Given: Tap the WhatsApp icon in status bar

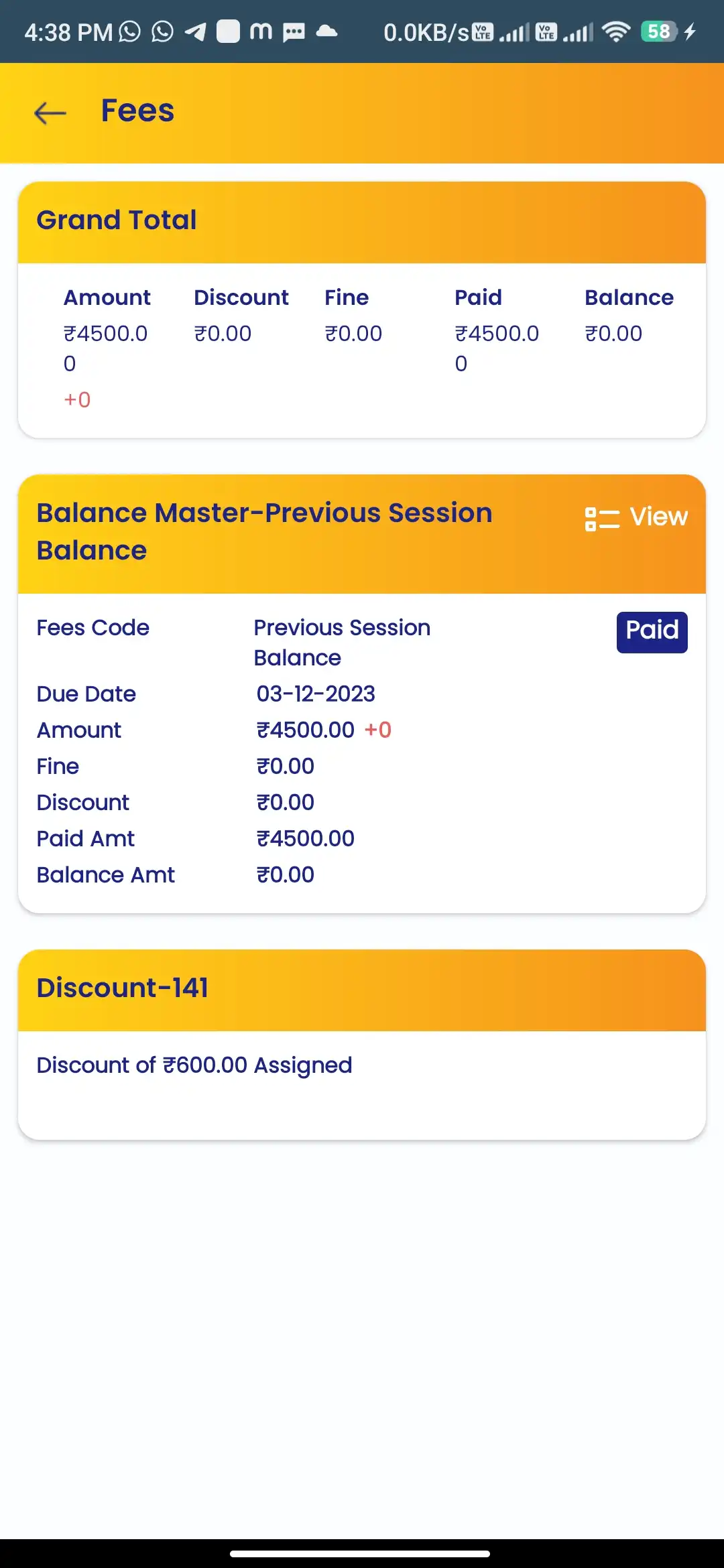Looking at the screenshot, I should [129, 31].
